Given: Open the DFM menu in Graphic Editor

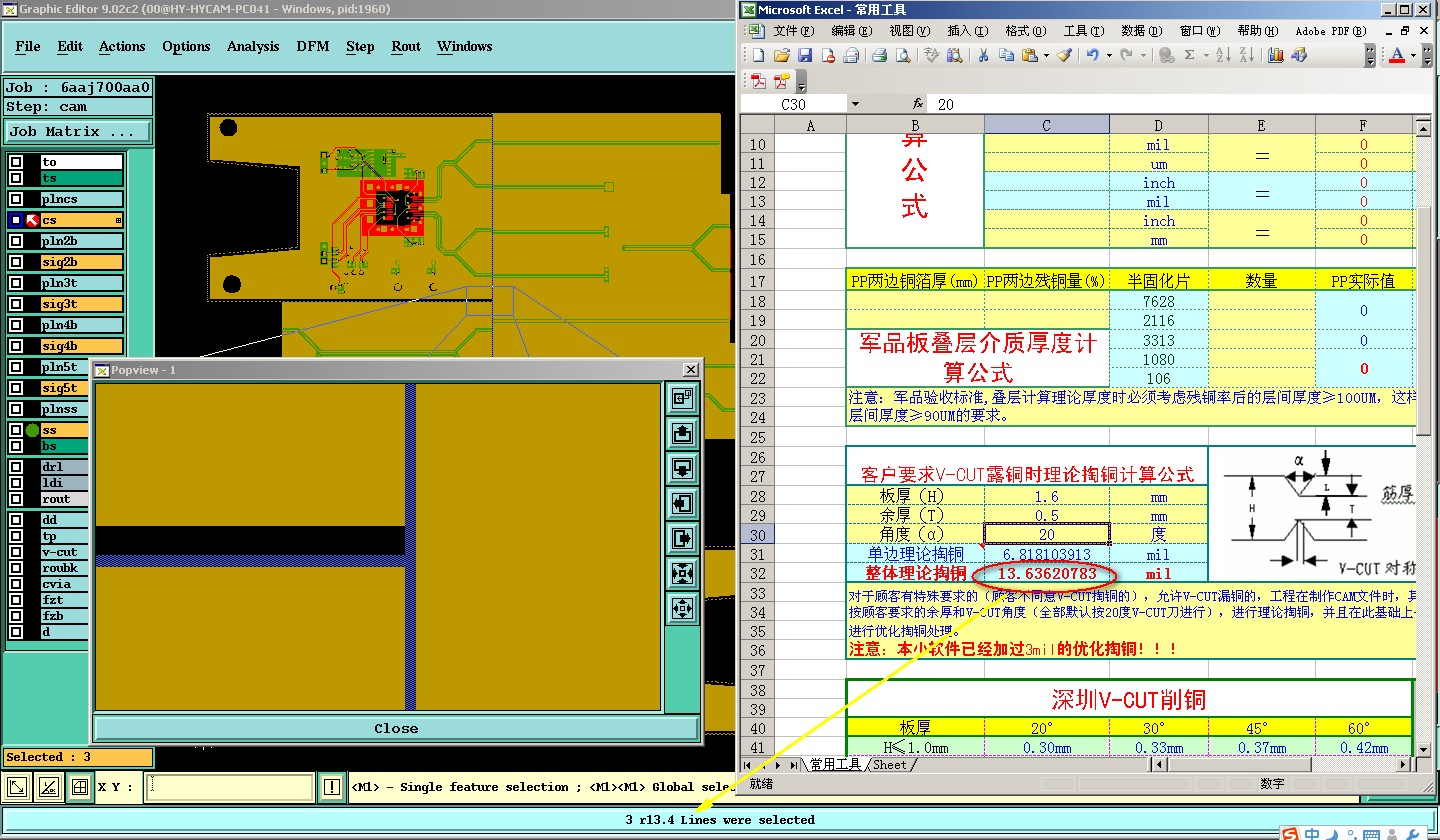Looking at the screenshot, I should pyautogui.click(x=313, y=46).
